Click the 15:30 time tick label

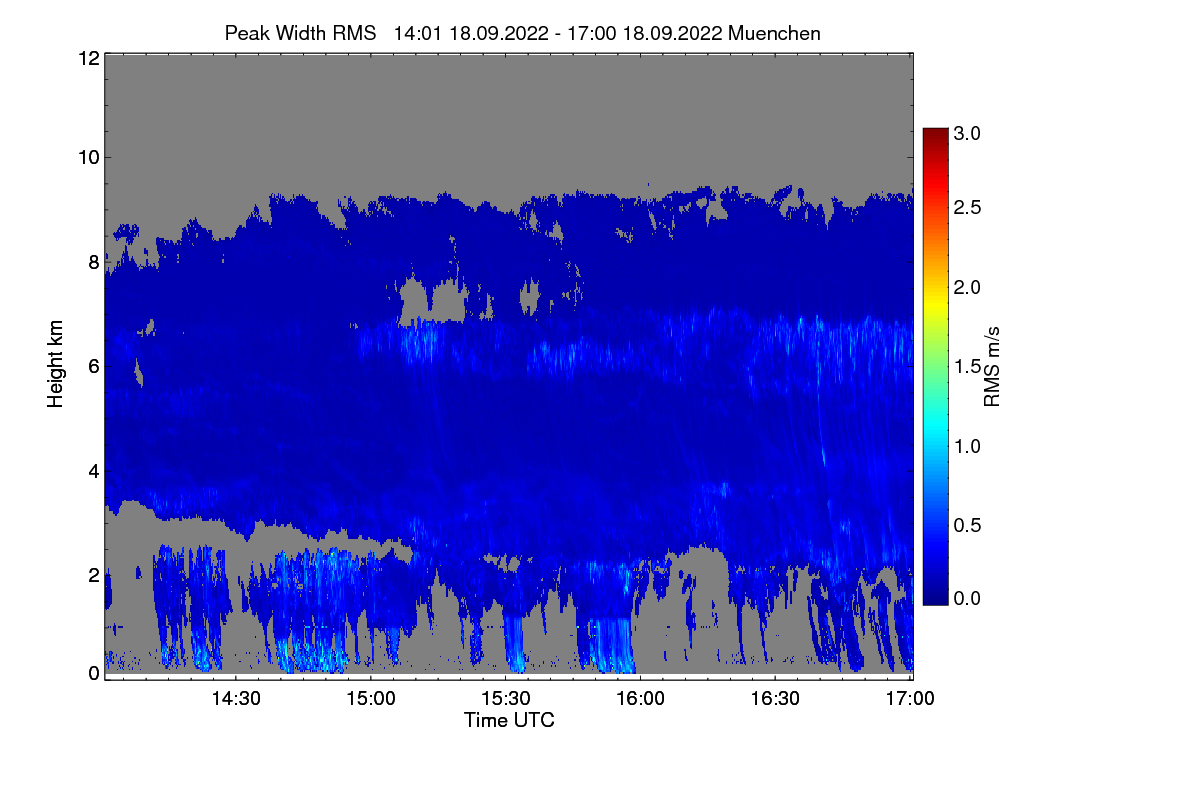(x=506, y=698)
